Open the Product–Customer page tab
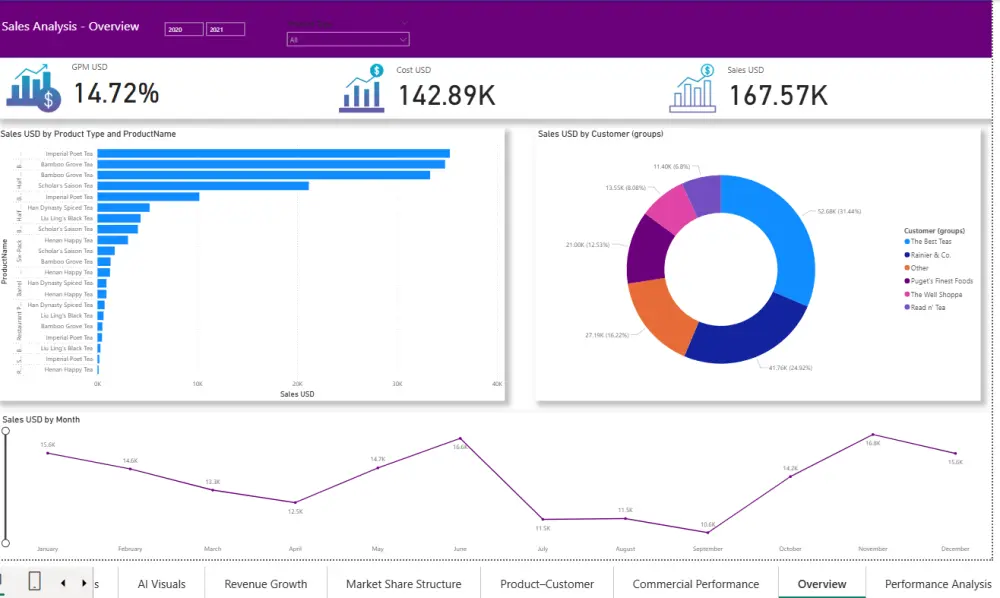Screen dimensions: 1000x598 [x=547, y=584]
